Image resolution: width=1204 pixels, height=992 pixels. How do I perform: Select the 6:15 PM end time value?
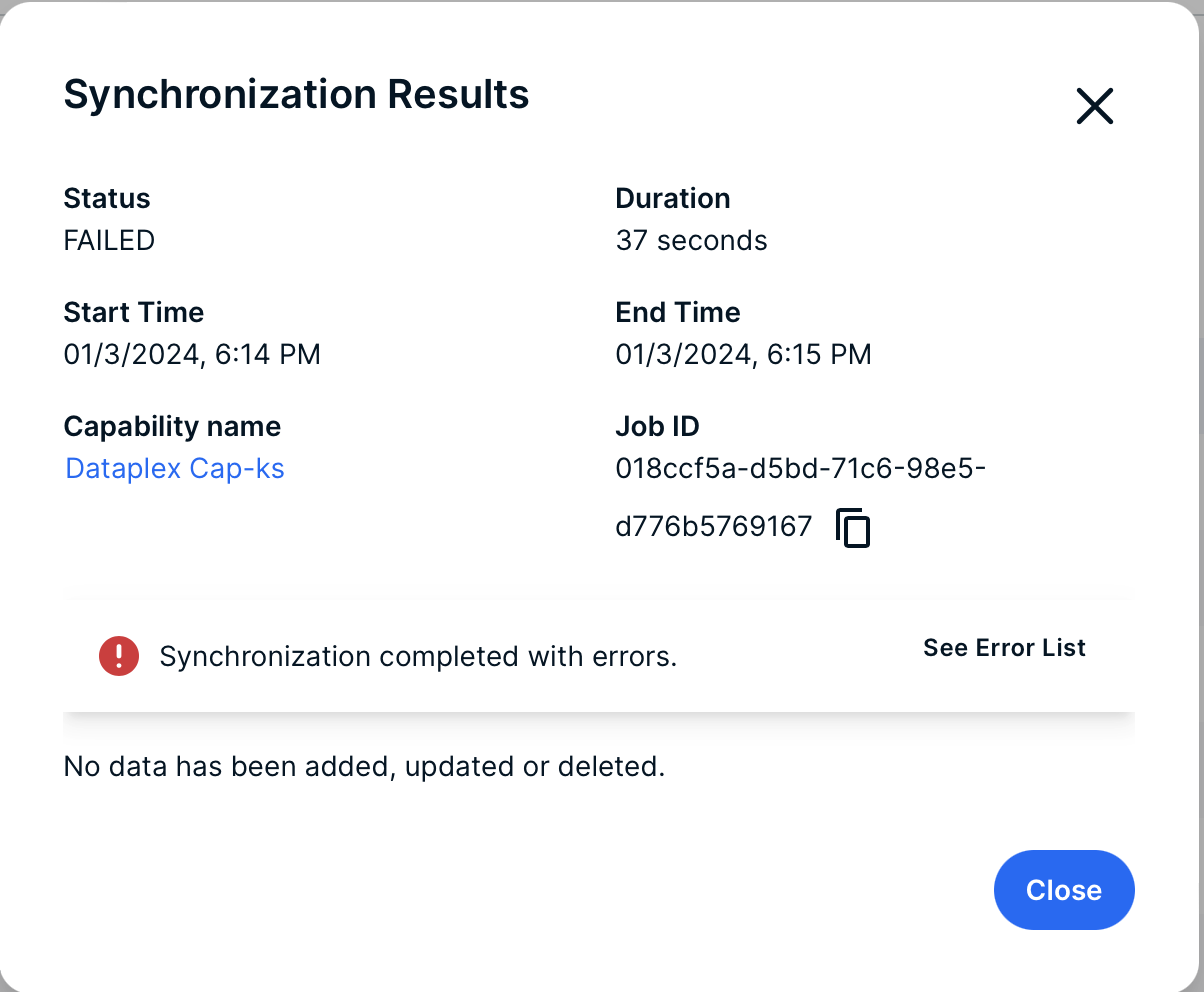click(x=744, y=354)
